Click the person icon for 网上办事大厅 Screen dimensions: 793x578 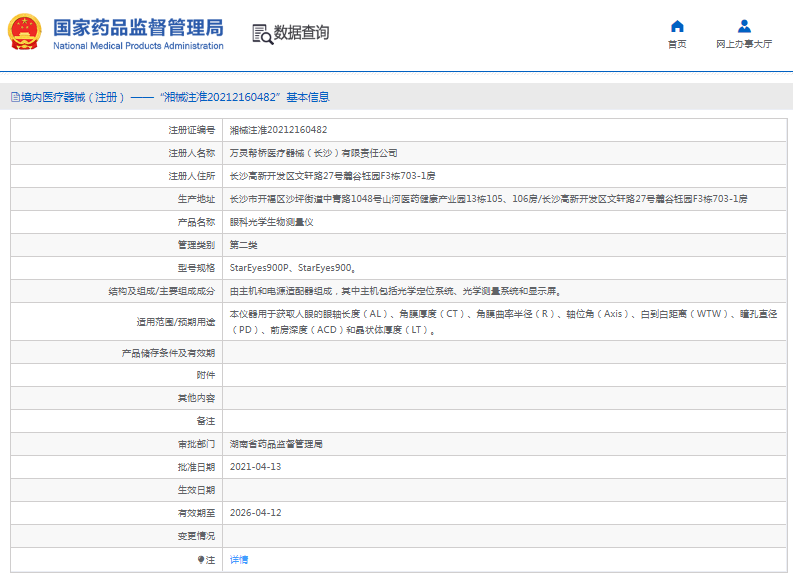point(744,26)
